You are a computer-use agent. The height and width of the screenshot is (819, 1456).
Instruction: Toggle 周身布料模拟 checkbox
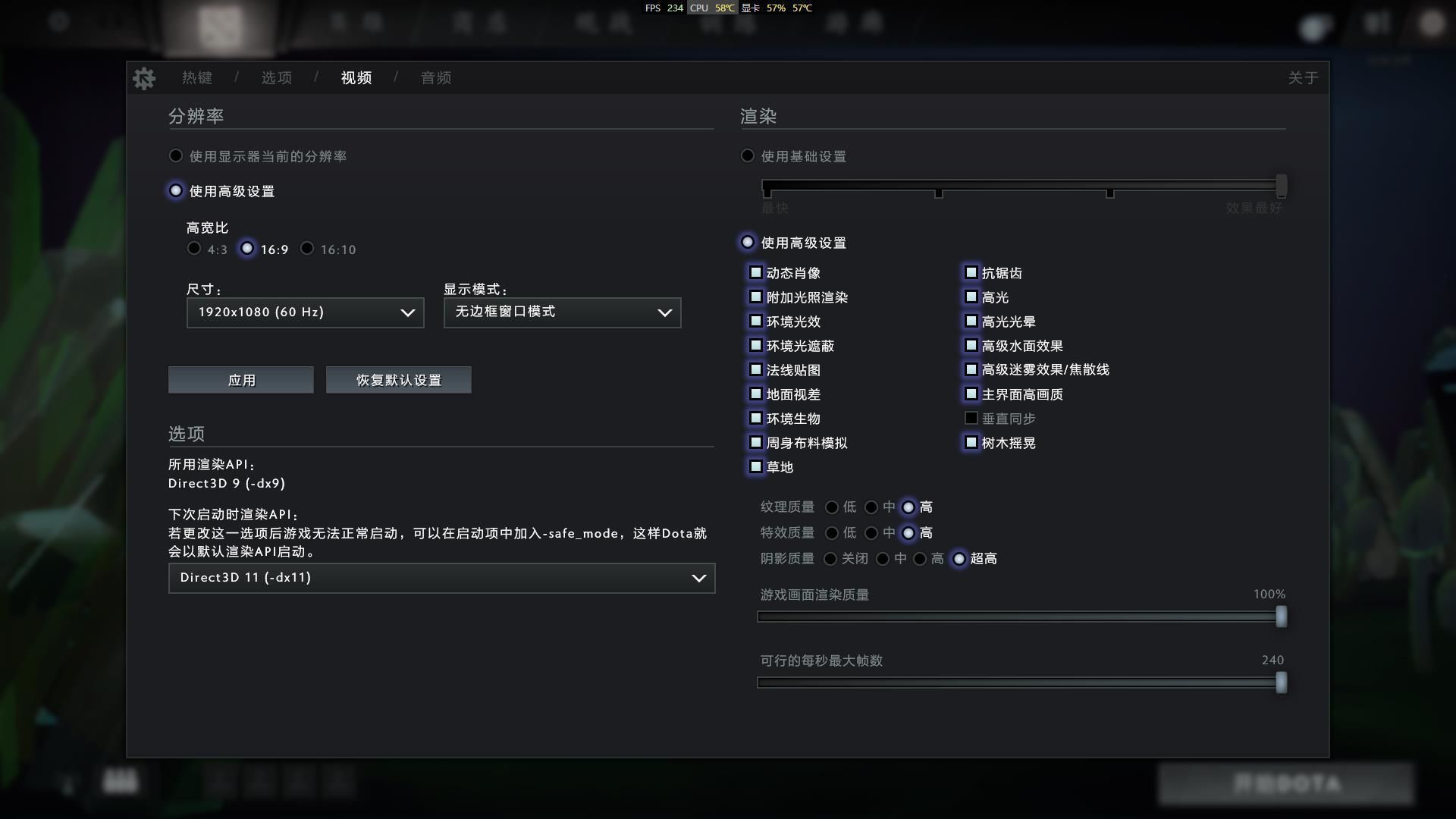(x=756, y=442)
